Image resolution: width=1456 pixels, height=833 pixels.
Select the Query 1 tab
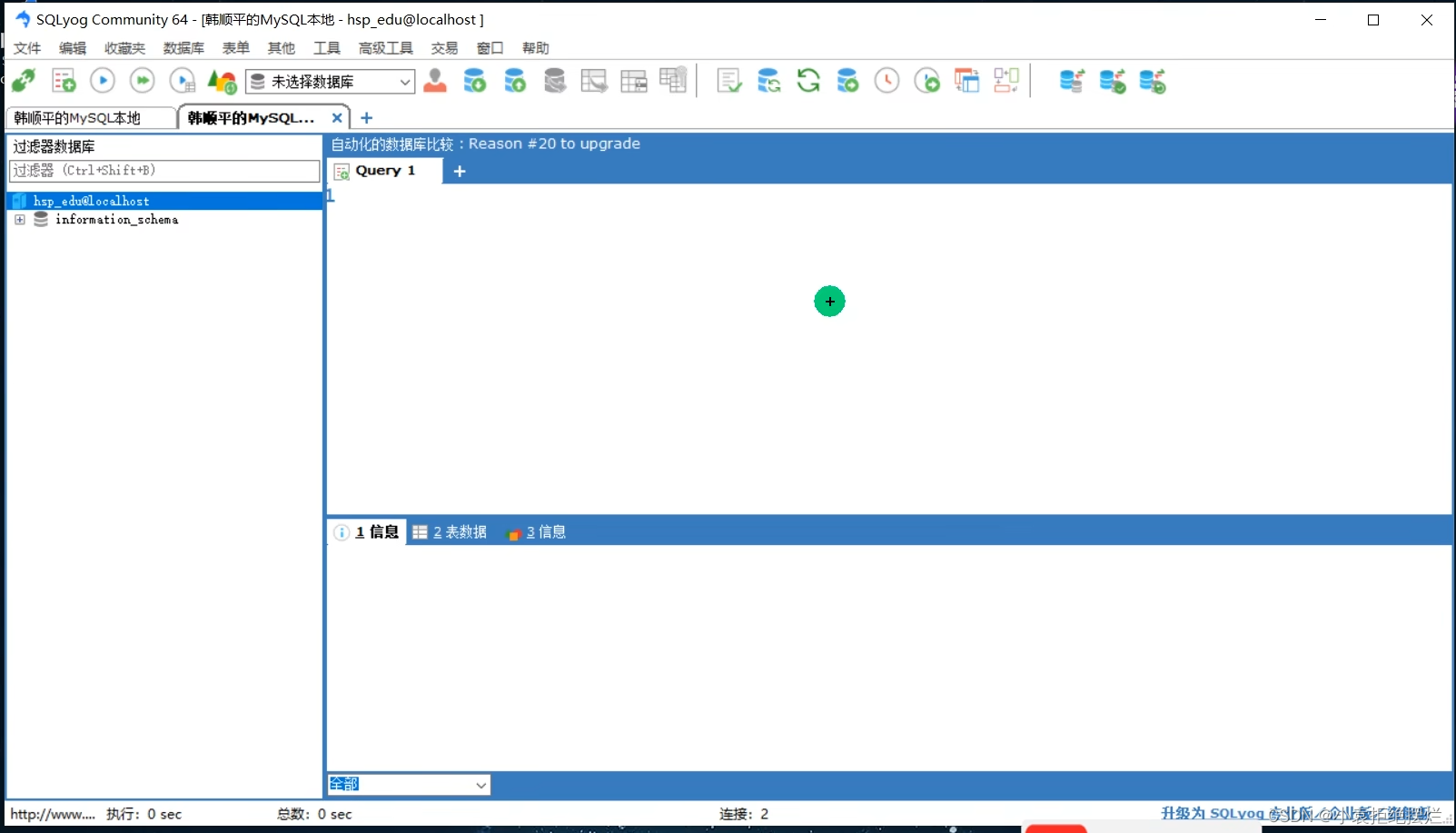(x=384, y=171)
